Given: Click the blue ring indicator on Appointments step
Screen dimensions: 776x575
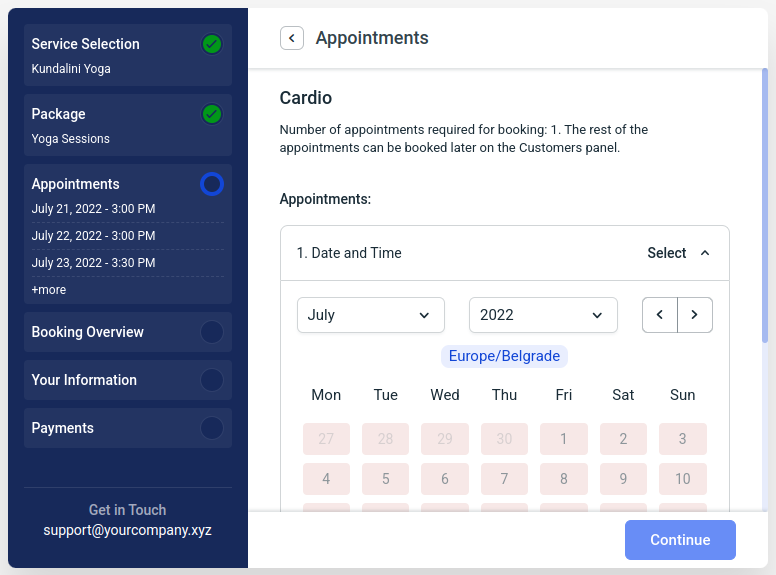Looking at the screenshot, I should 212,184.
